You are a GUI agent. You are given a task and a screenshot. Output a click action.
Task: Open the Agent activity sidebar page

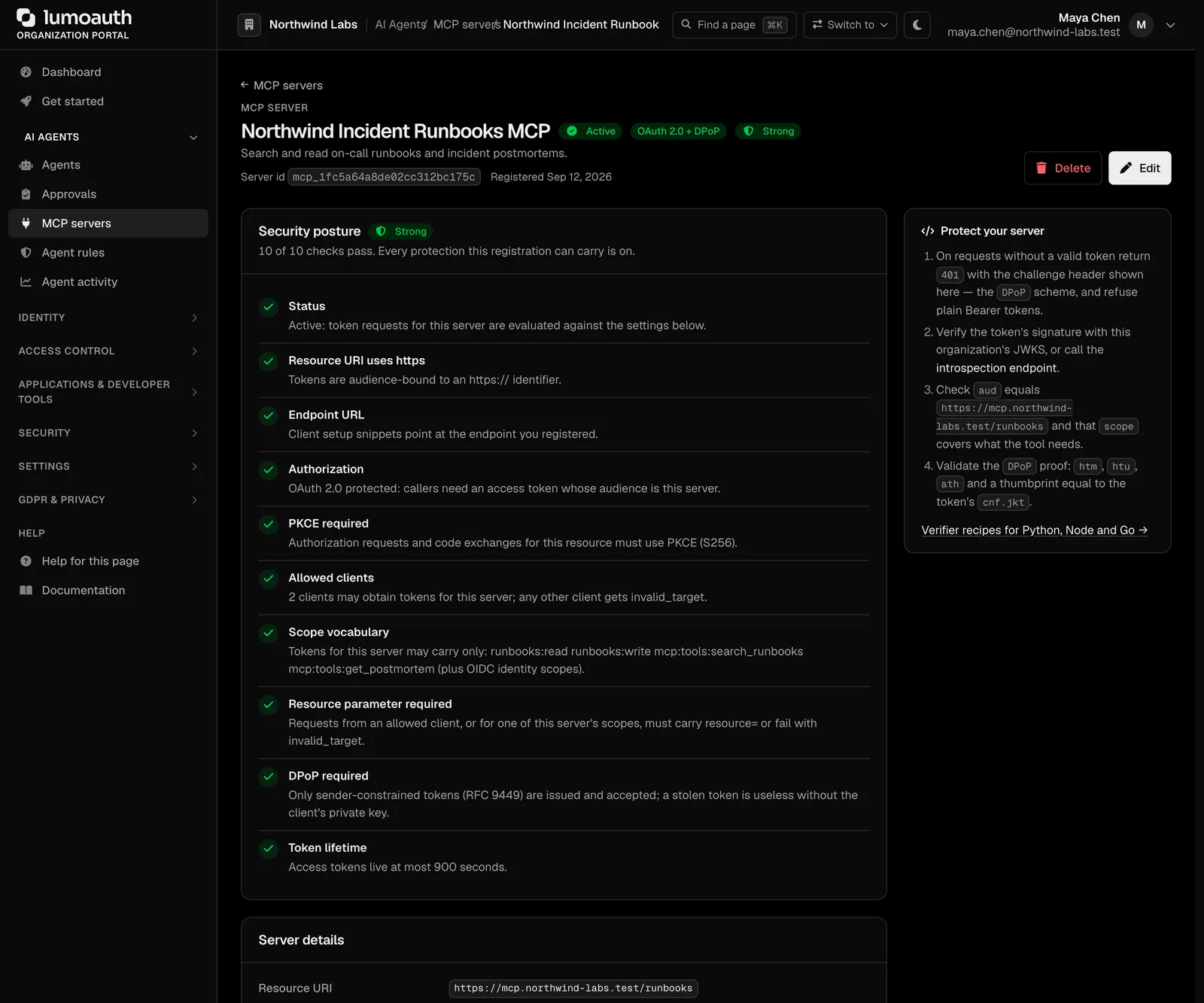click(108, 282)
